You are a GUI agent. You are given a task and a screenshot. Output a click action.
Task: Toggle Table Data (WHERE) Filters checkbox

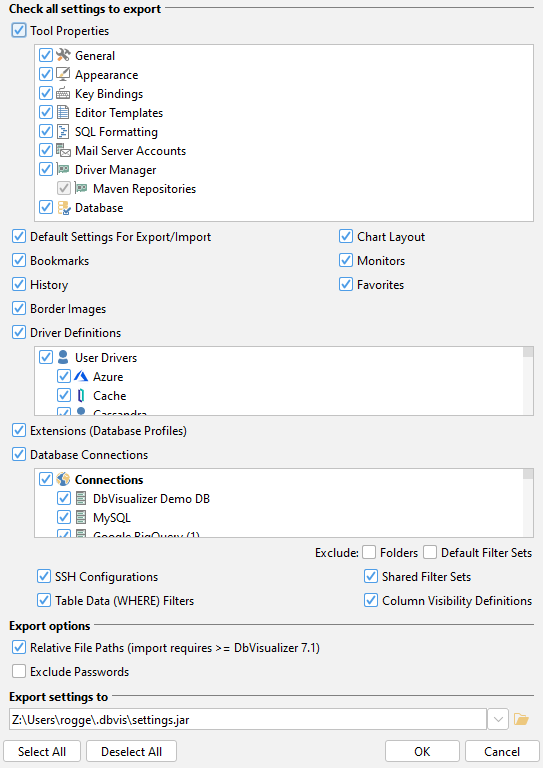pos(44,600)
